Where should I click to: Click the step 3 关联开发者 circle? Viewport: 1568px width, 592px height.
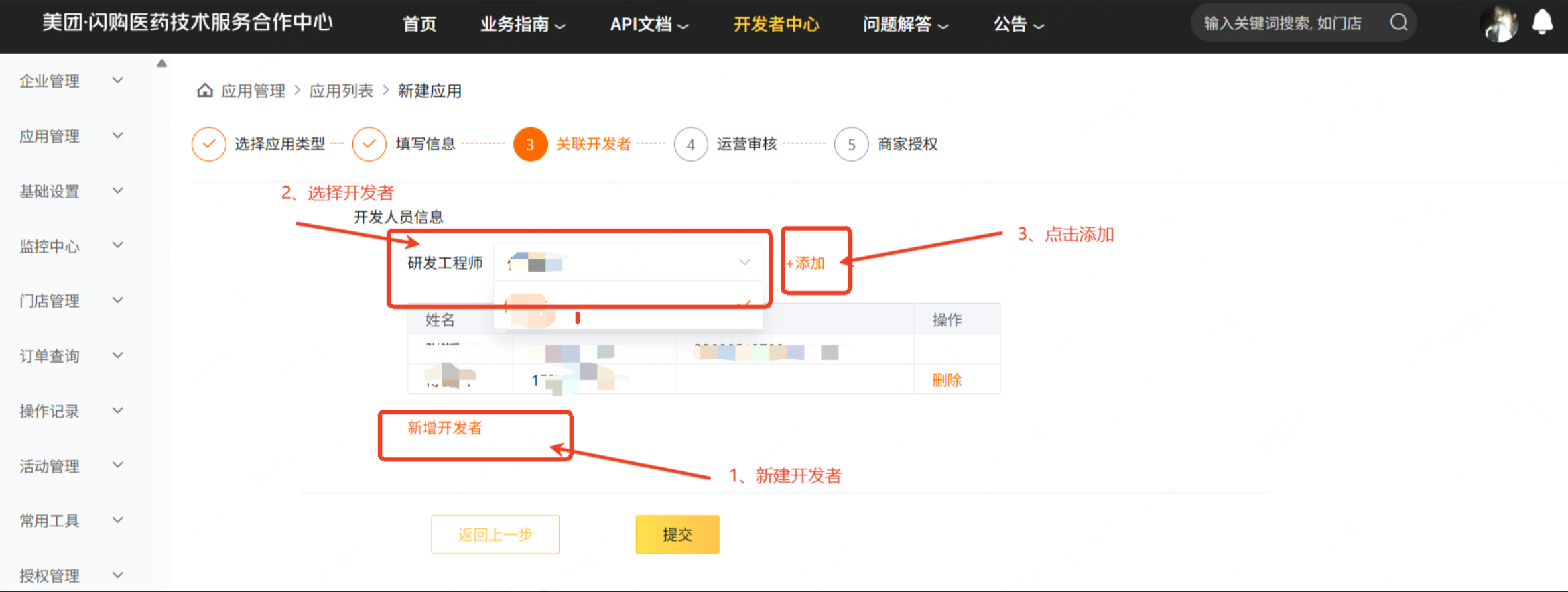530,145
